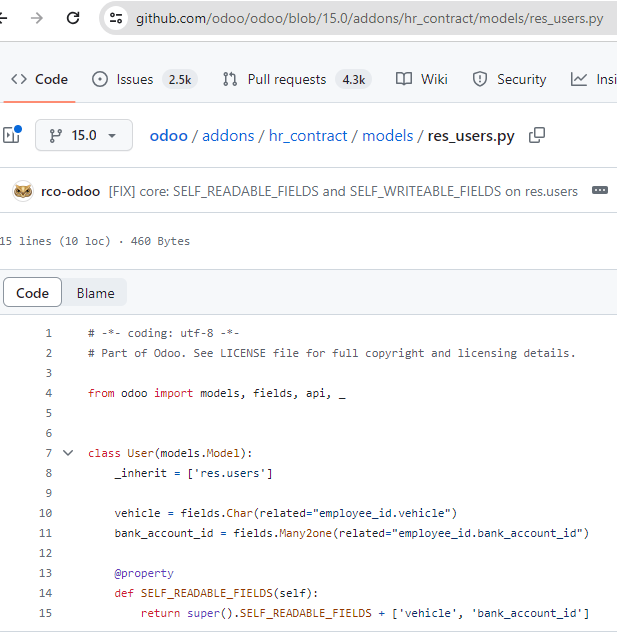Open rco-odoo author link
This screenshot has width=617, height=632.
tap(71, 191)
